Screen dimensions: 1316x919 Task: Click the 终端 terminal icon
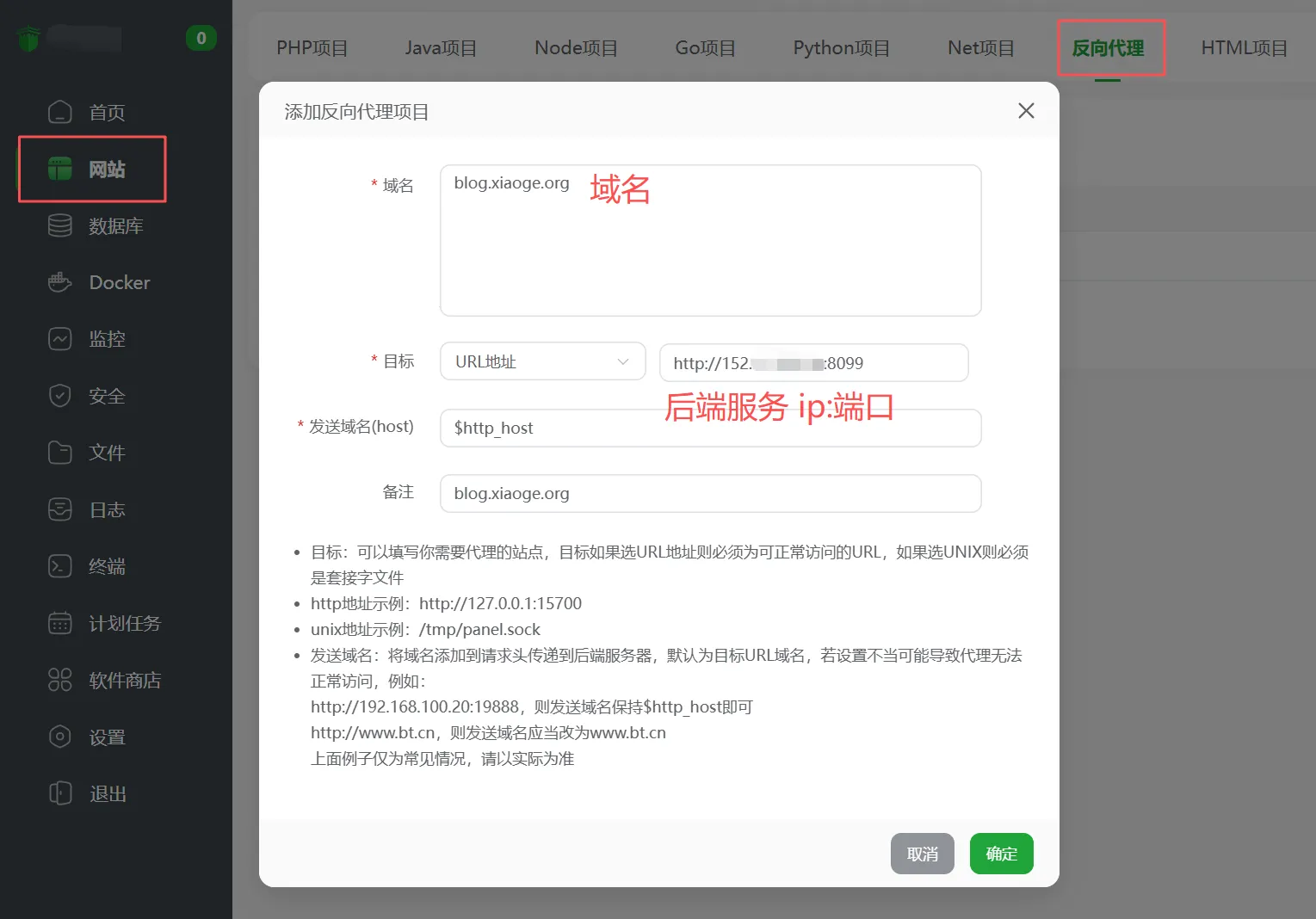click(x=60, y=566)
